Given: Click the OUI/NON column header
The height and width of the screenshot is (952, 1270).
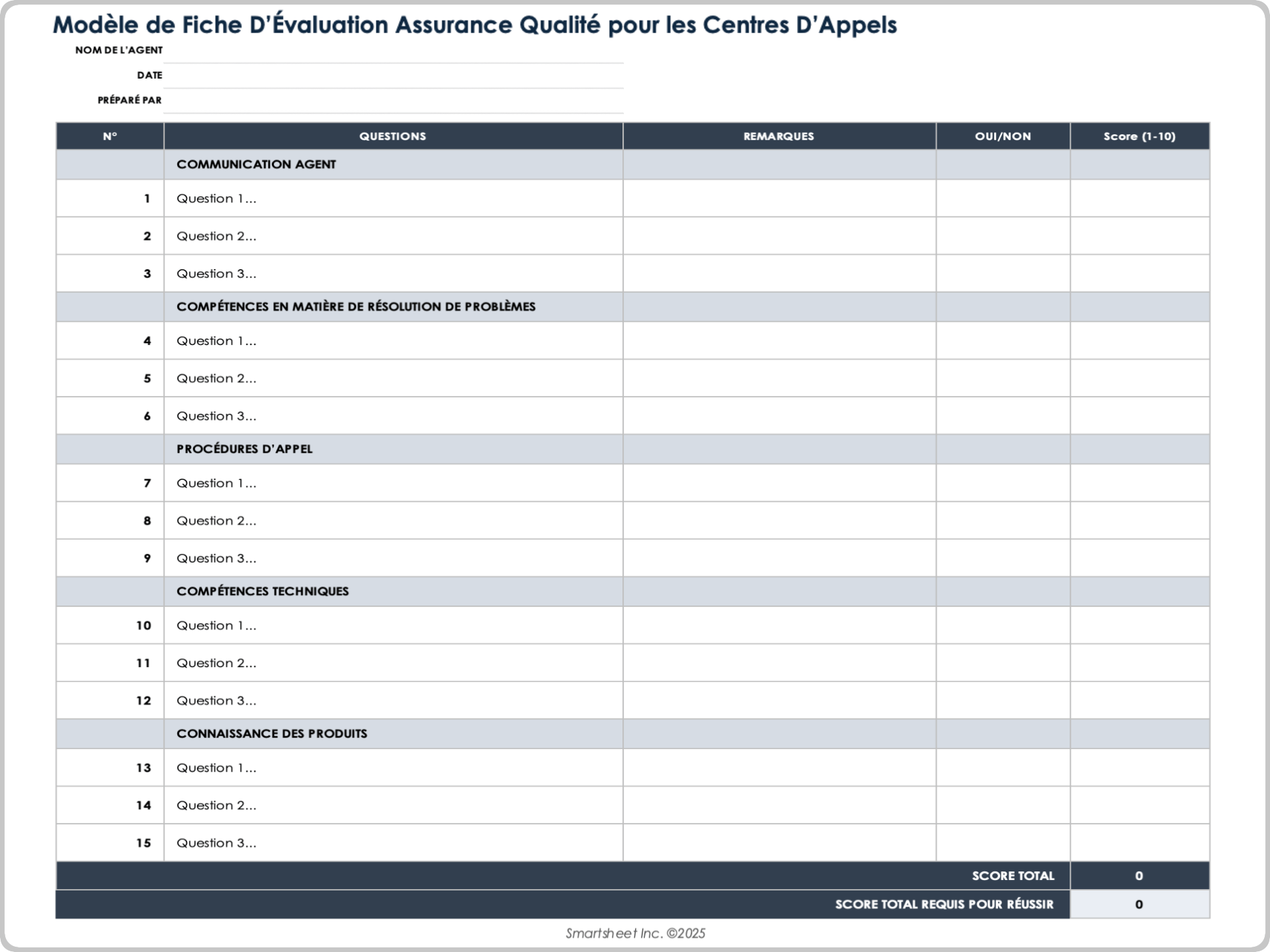Looking at the screenshot, I should click(x=1003, y=136).
